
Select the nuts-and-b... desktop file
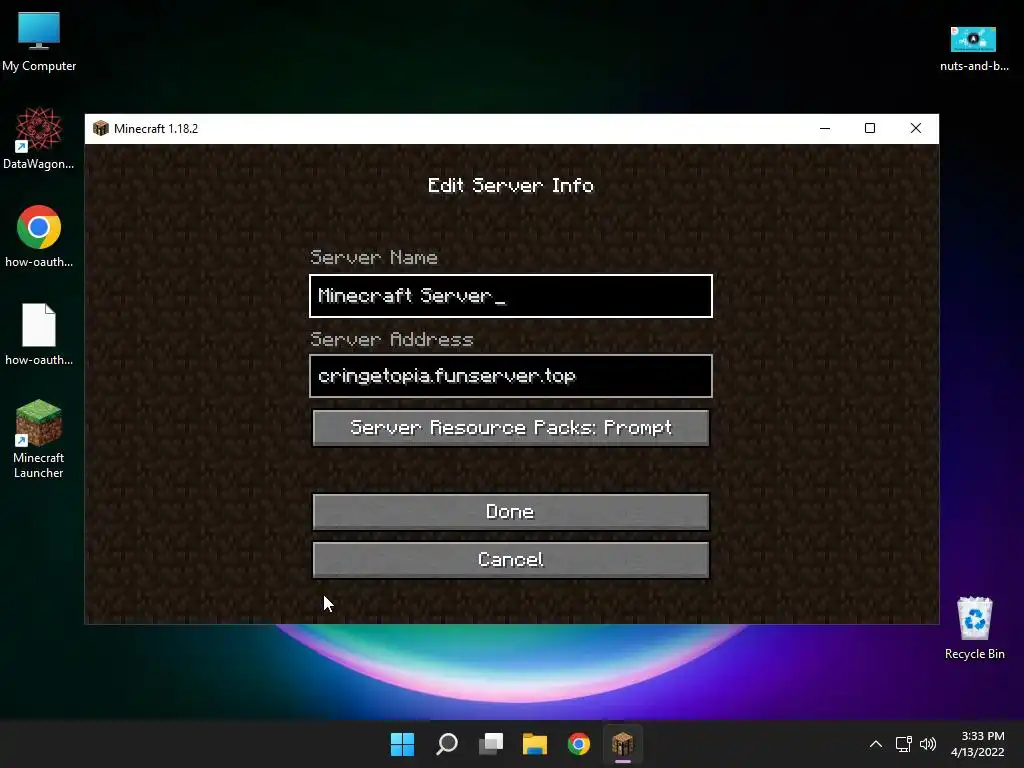974,48
